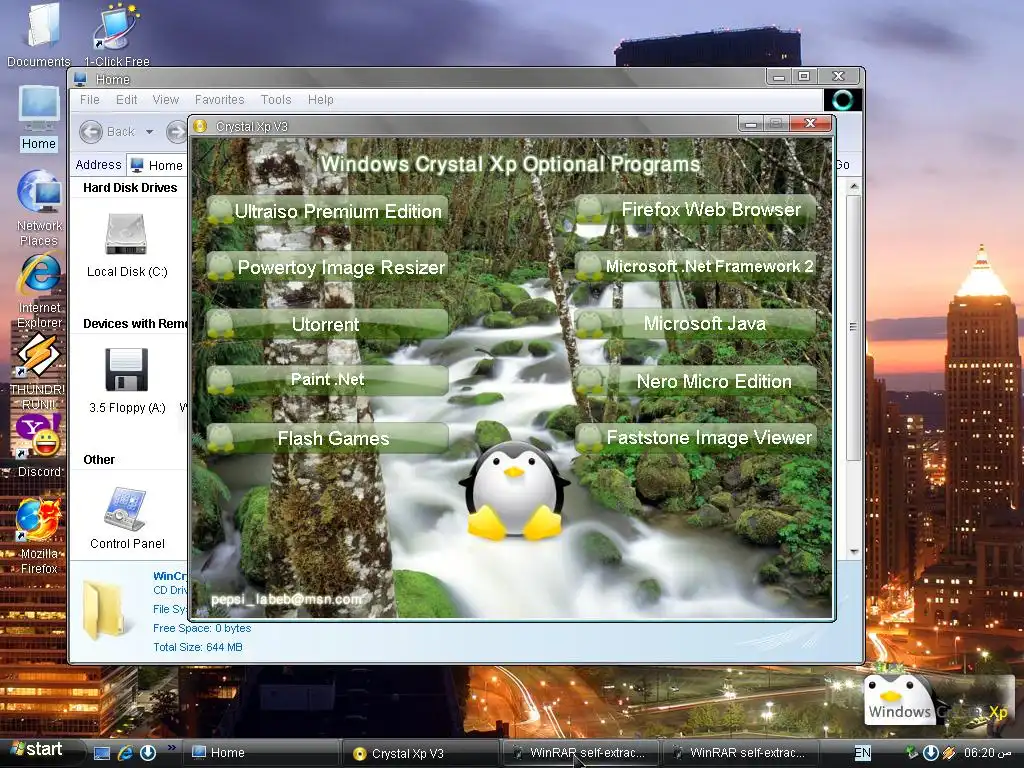Click the EN language indicator
Screen dimensions: 1024x768
coord(863,753)
